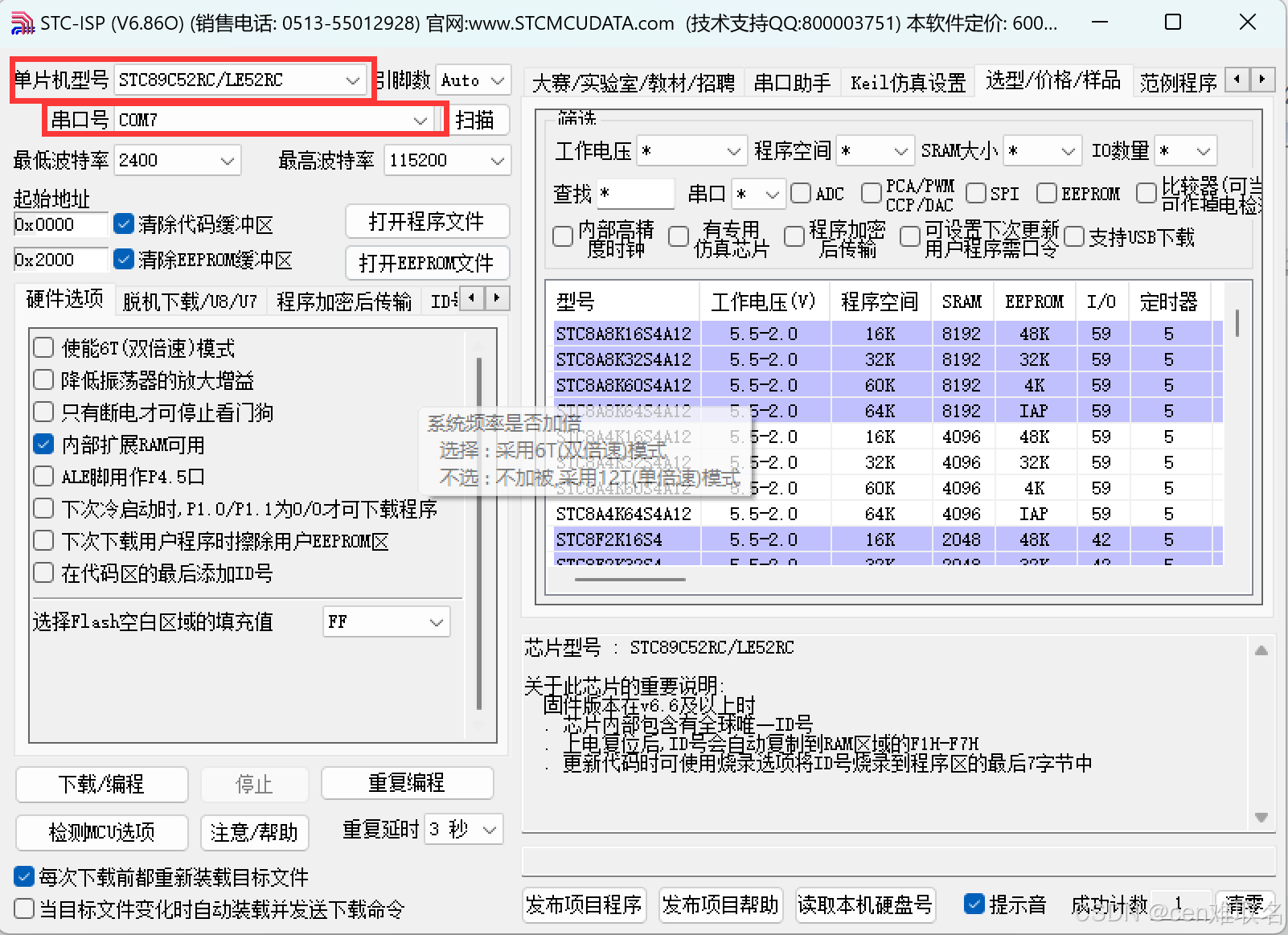Toggle reload target file before each download
Screen dimensions: 1288x935
[24, 876]
